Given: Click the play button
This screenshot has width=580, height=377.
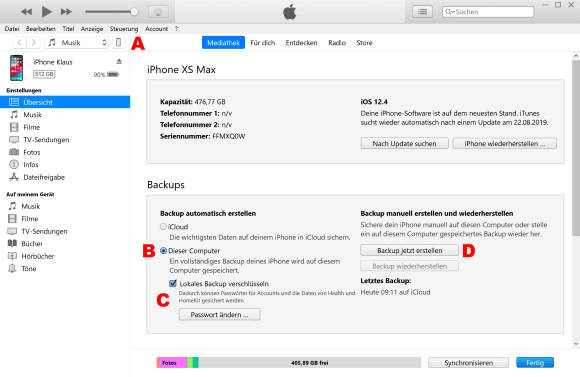Looking at the screenshot, I should pyautogui.click(x=47, y=12).
